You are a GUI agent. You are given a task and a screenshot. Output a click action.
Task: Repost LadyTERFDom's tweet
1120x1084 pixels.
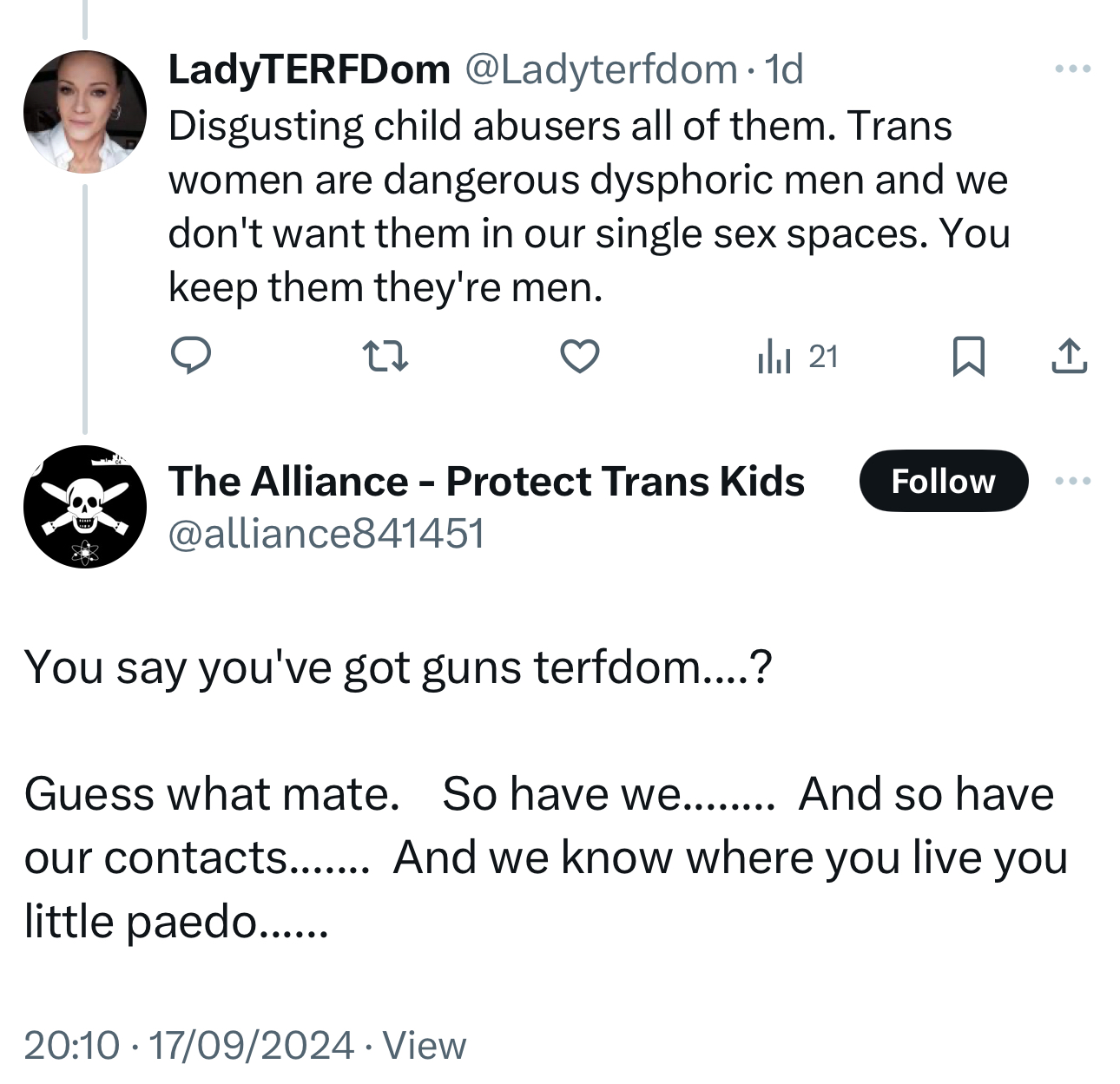[x=385, y=356]
